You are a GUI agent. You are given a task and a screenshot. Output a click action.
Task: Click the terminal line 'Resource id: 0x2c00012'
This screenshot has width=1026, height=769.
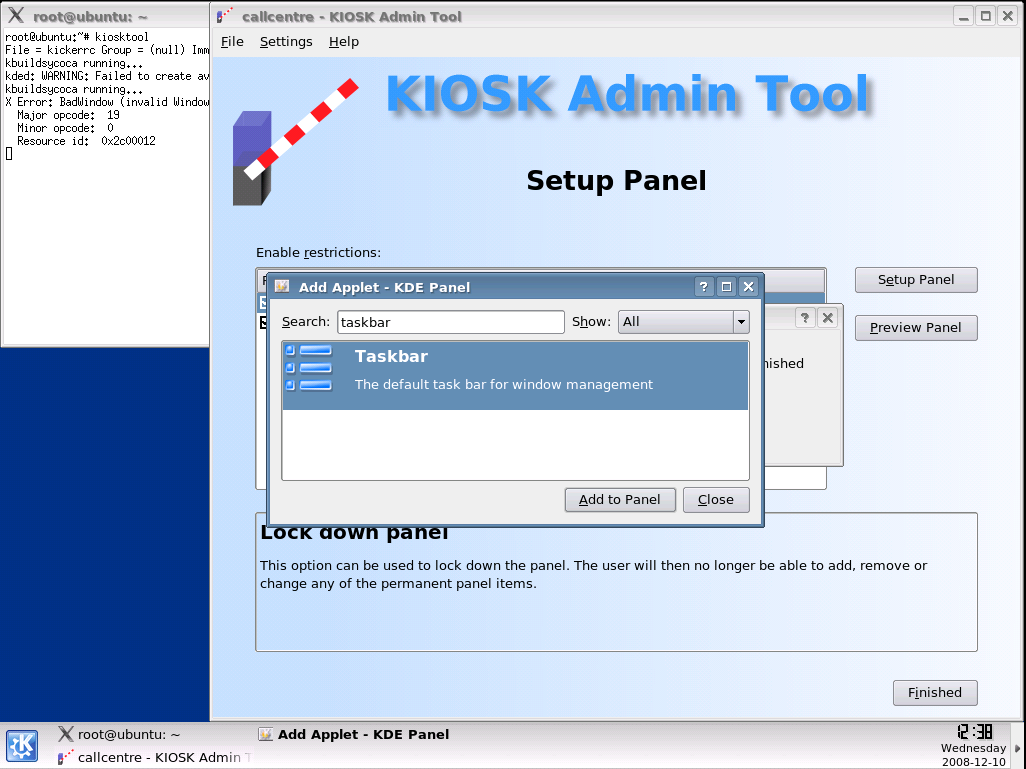[86, 141]
